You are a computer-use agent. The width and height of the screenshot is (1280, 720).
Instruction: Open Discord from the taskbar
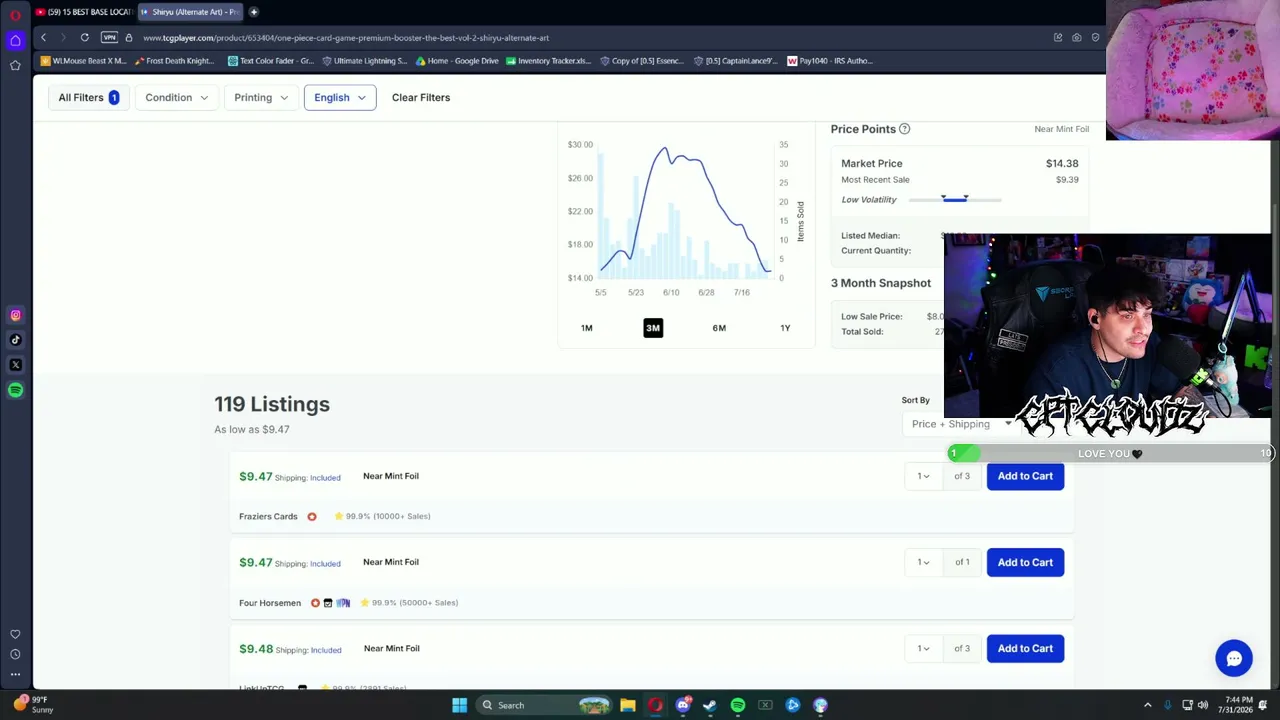683,705
